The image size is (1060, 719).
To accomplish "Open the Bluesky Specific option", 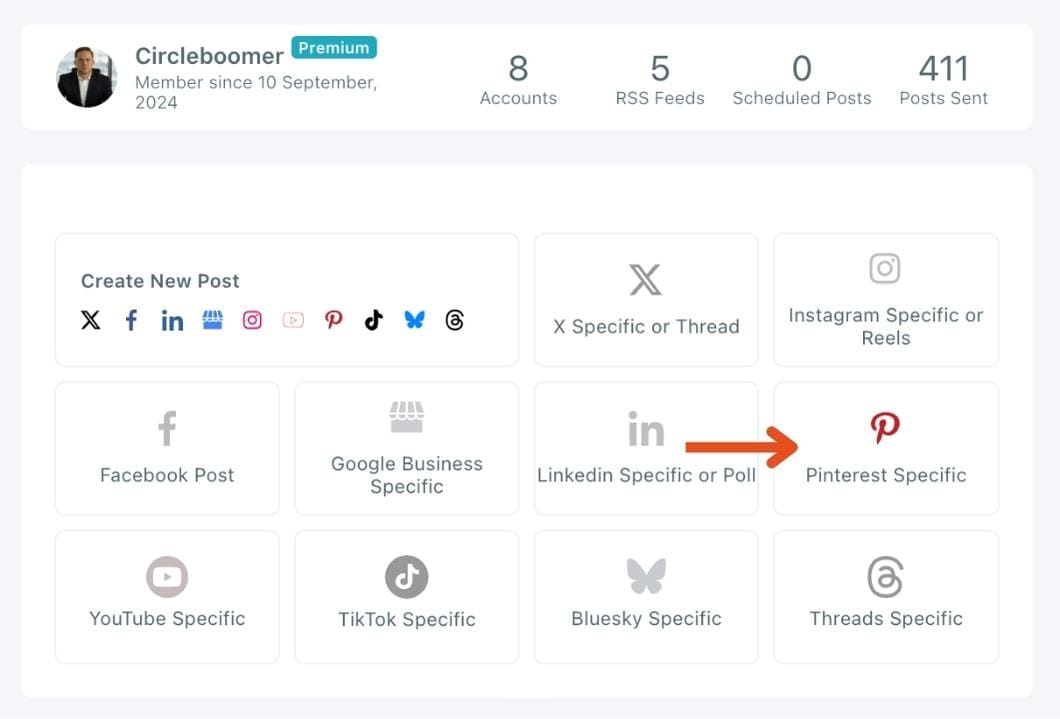I will point(646,597).
